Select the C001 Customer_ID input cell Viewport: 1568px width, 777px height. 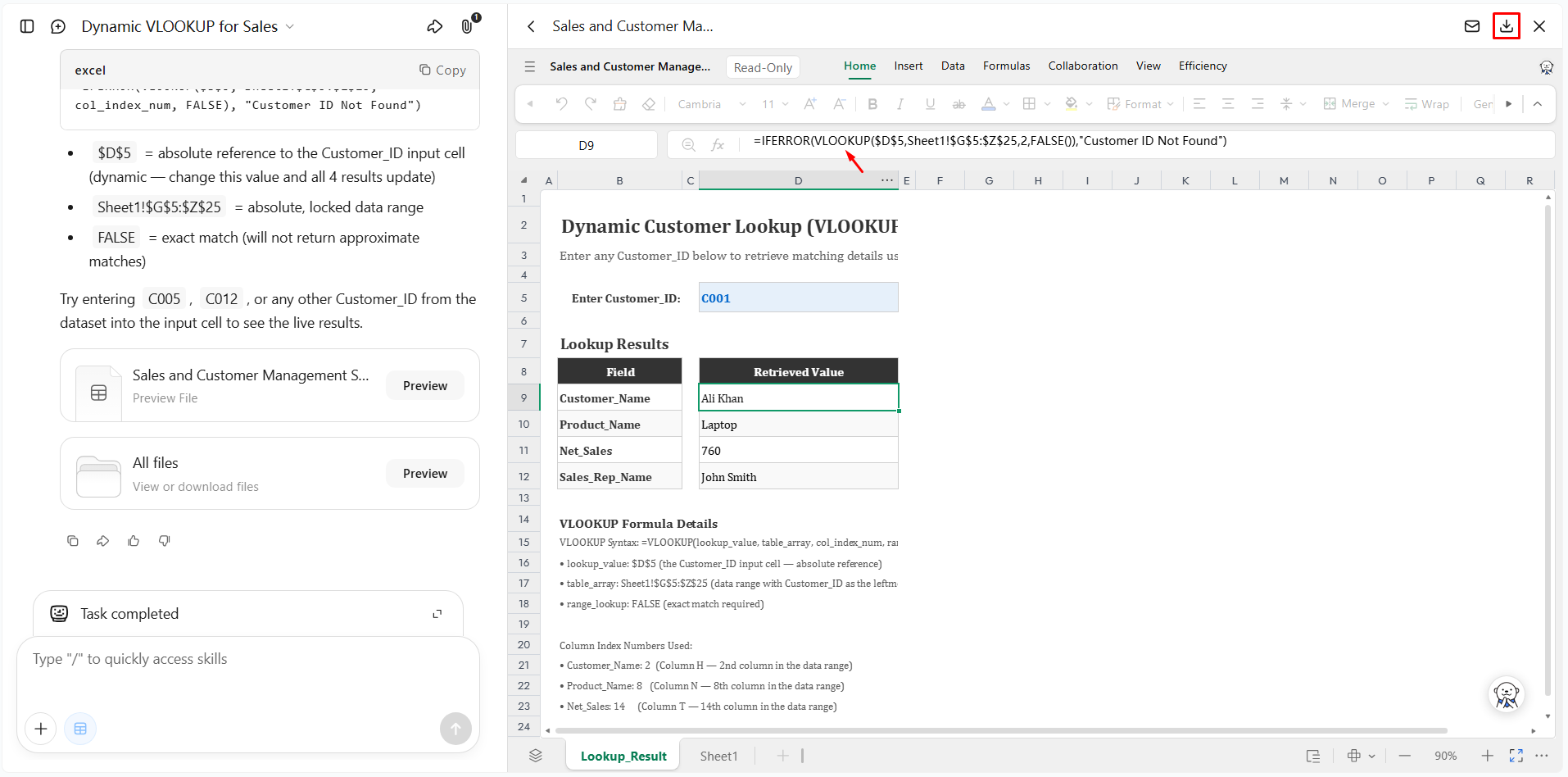click(x=798, y=298)
